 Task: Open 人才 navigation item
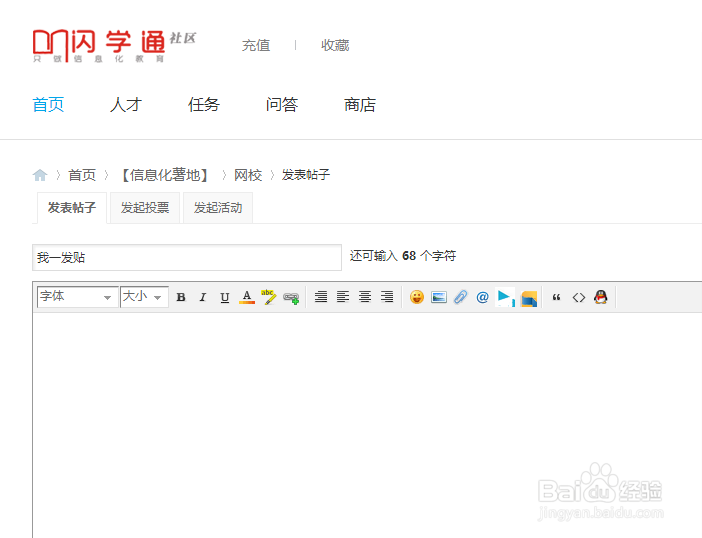(126, 105)
